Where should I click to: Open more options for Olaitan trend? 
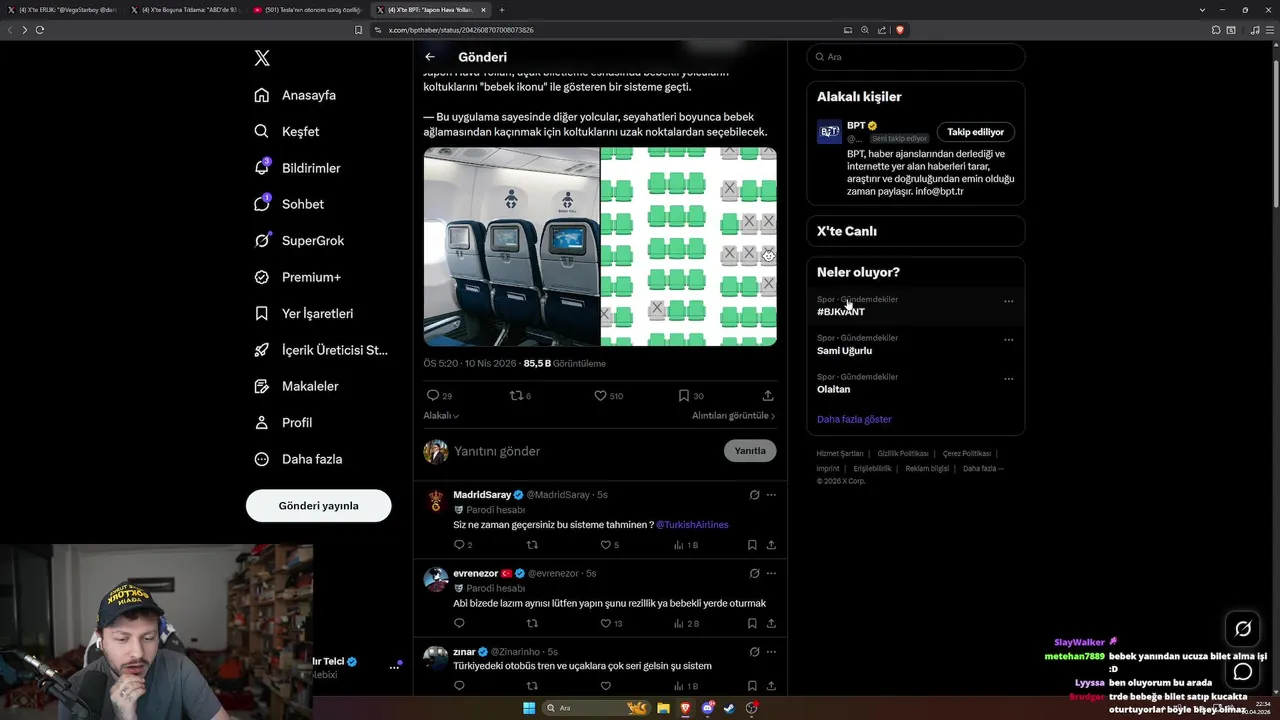(1008, 379)
